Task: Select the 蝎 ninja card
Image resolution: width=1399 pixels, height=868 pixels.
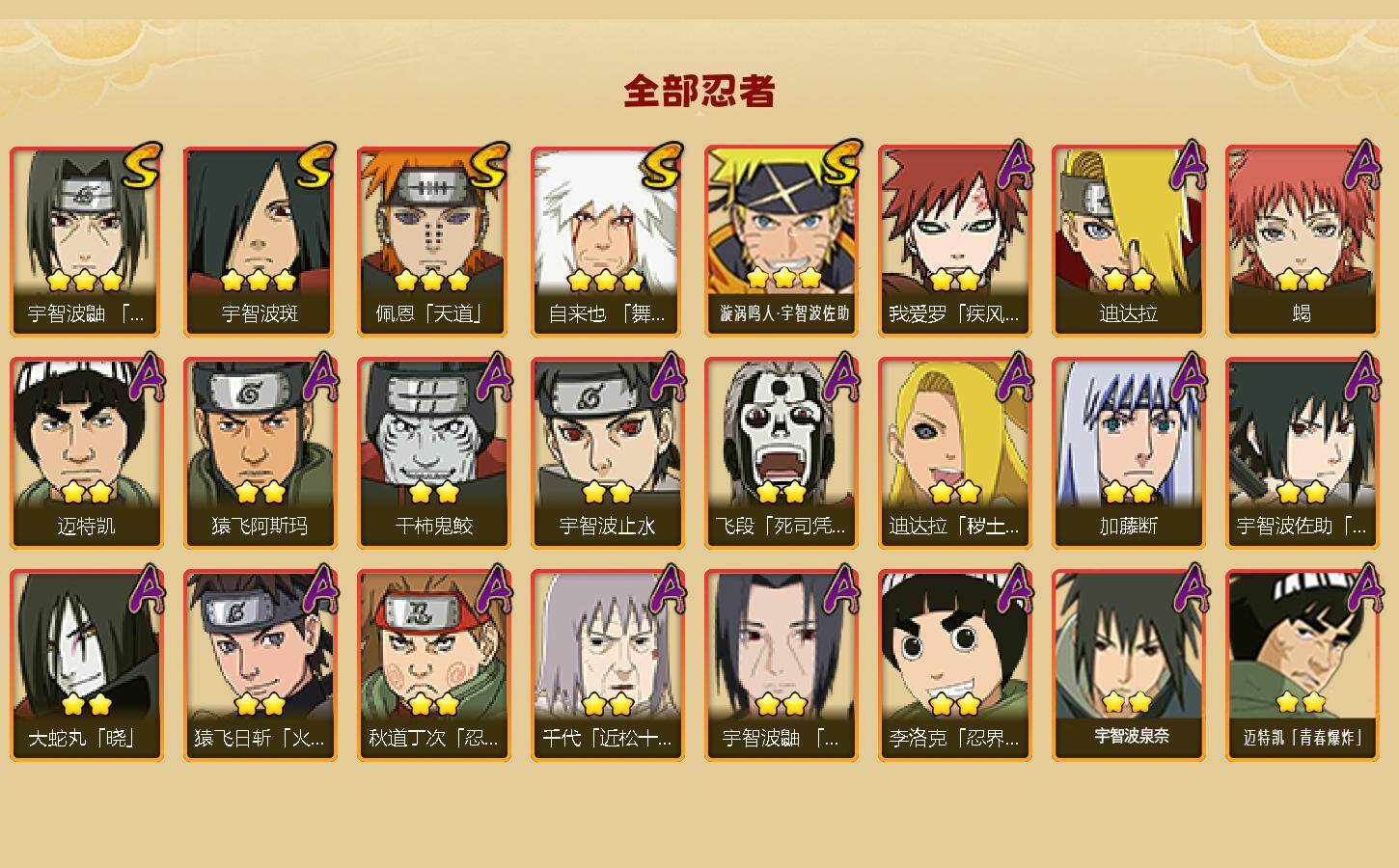Action: tap(1302, 241)
